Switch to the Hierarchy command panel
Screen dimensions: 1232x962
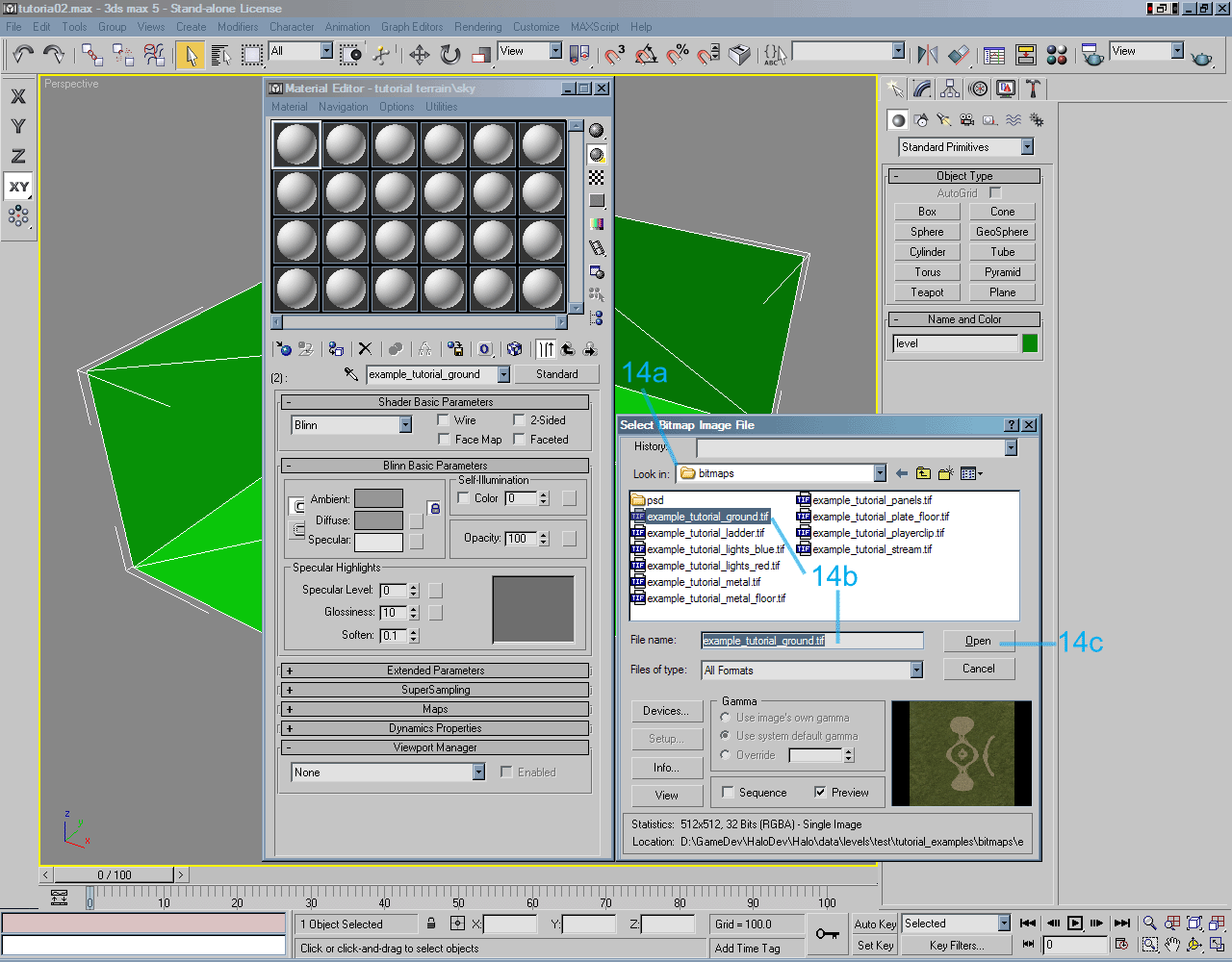949,89
